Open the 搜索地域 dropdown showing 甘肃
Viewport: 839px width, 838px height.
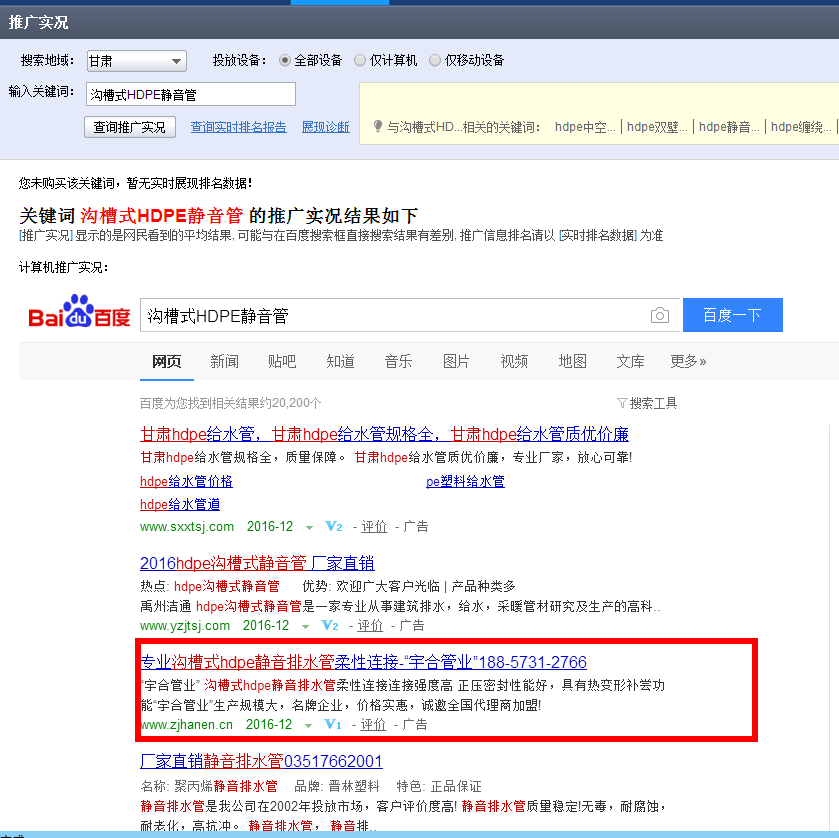[136, 61]
